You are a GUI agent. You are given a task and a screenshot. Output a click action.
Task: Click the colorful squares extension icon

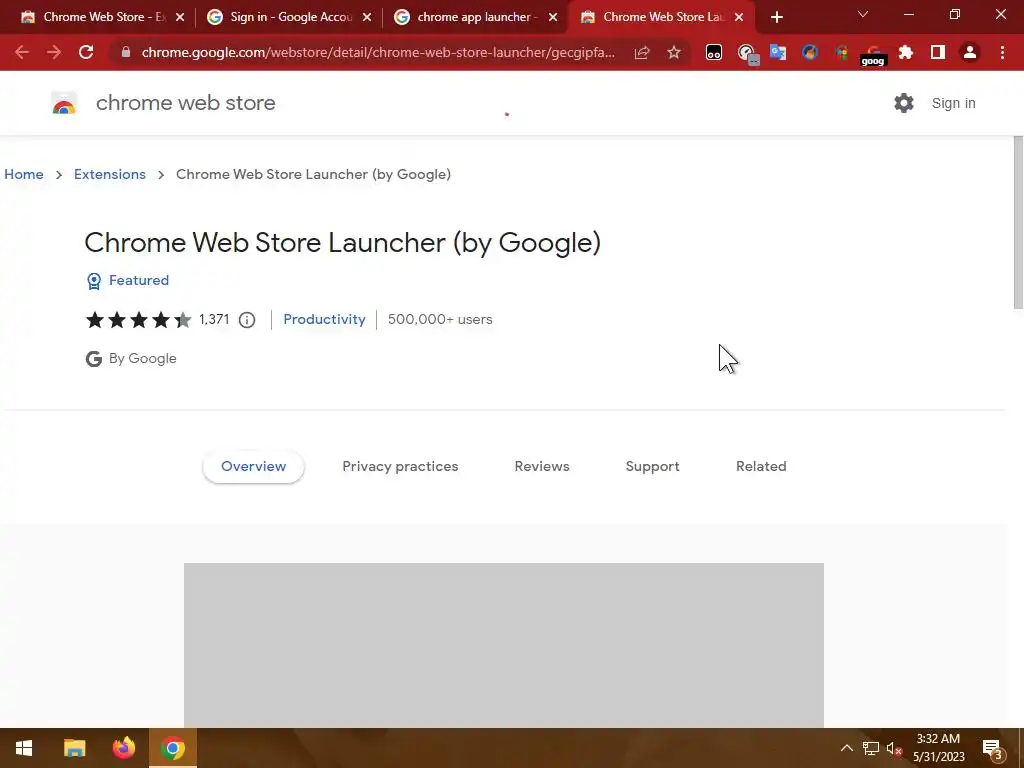click(842, 52)
